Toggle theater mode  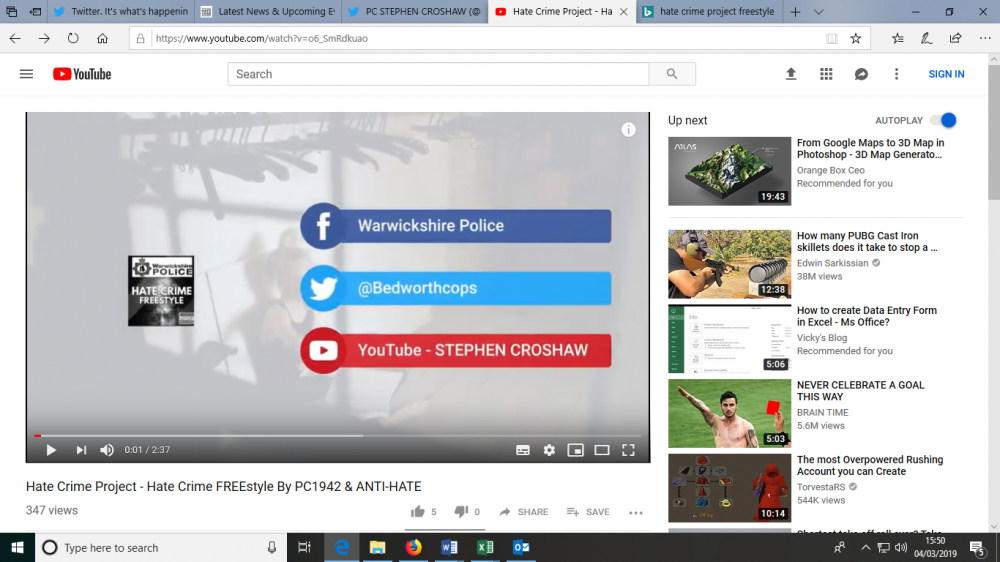coord(601,450)
